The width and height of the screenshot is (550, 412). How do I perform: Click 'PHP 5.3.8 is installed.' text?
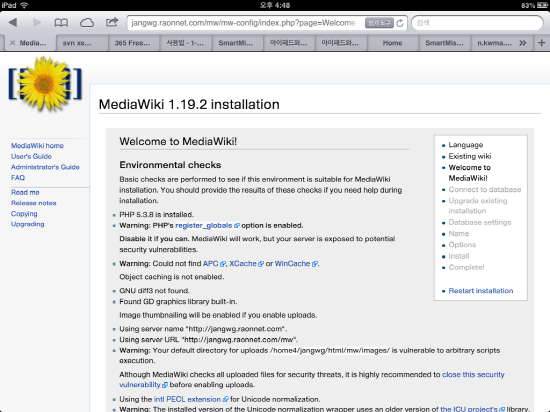(x=156, y=215)
